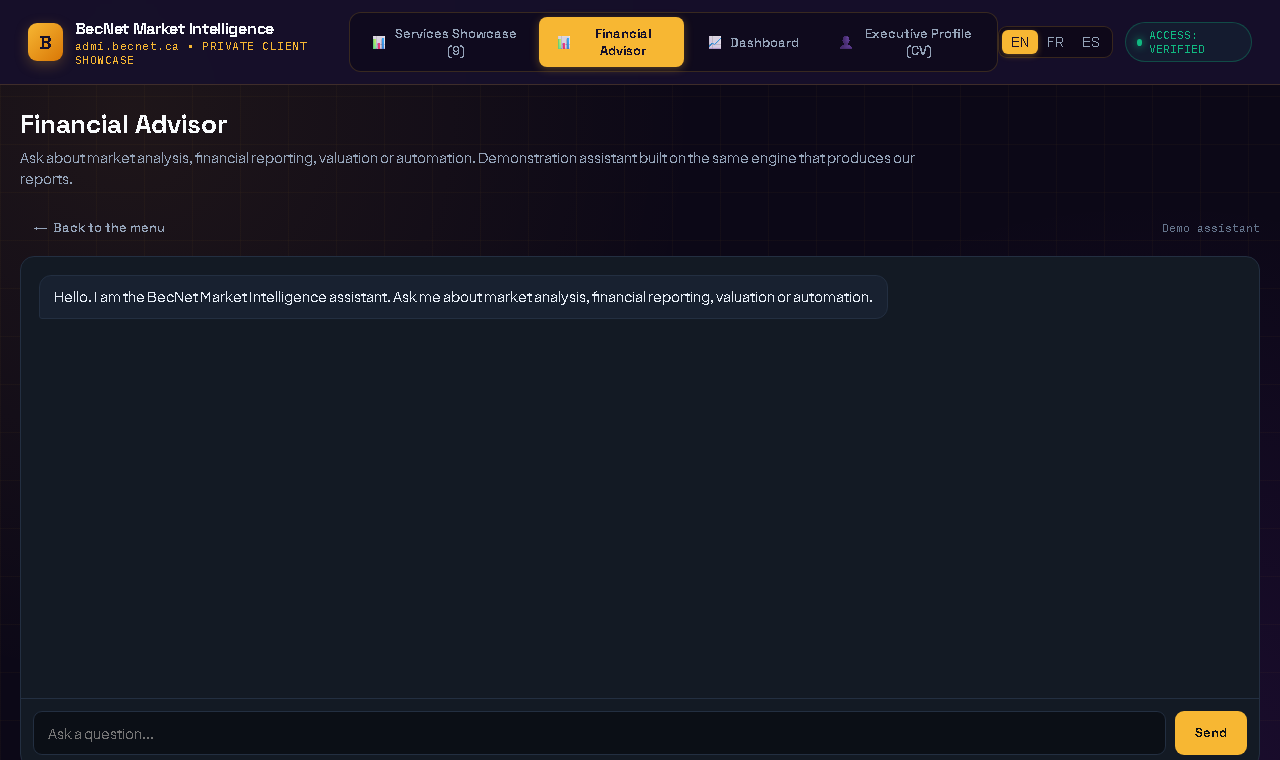Click the green access status dot
This screenshot has width=1280, height=760.
click(x=1139, y=42)
